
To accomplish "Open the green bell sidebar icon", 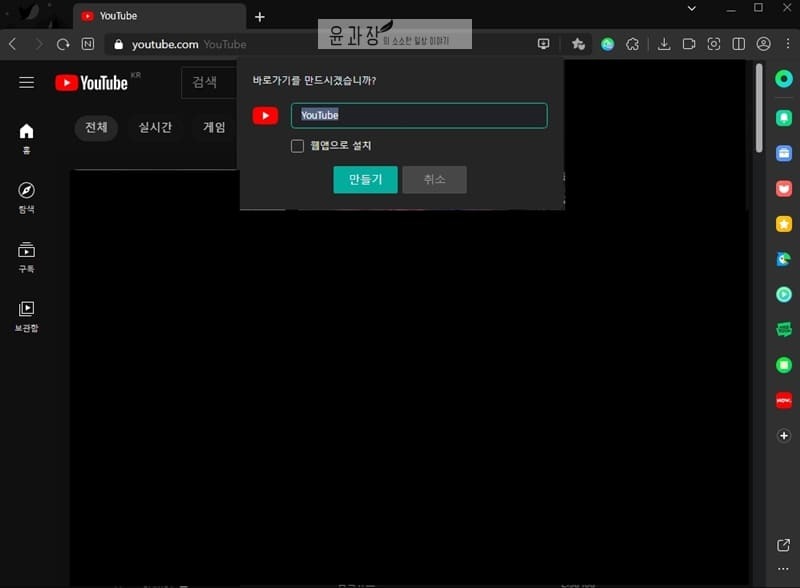I will click(x=784, y=118).
